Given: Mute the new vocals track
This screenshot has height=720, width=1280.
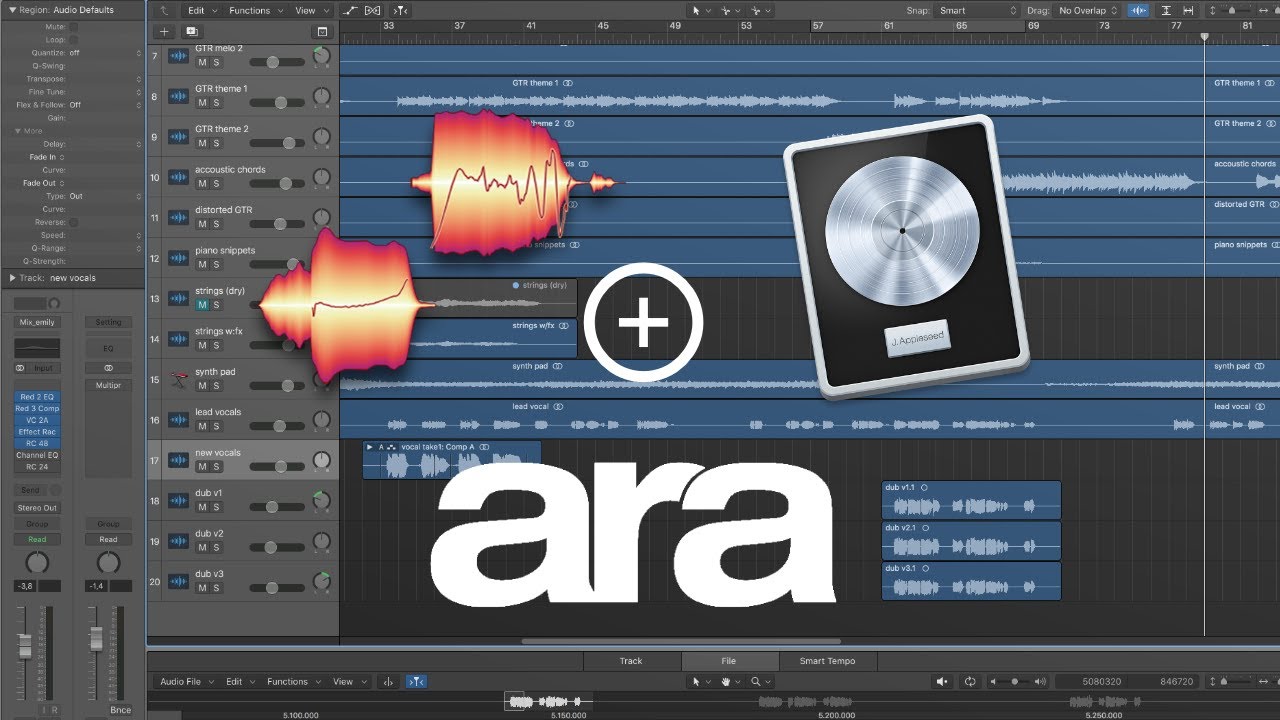Looking at the screenshot, I should pyautogui.click(x=202, y=467).
